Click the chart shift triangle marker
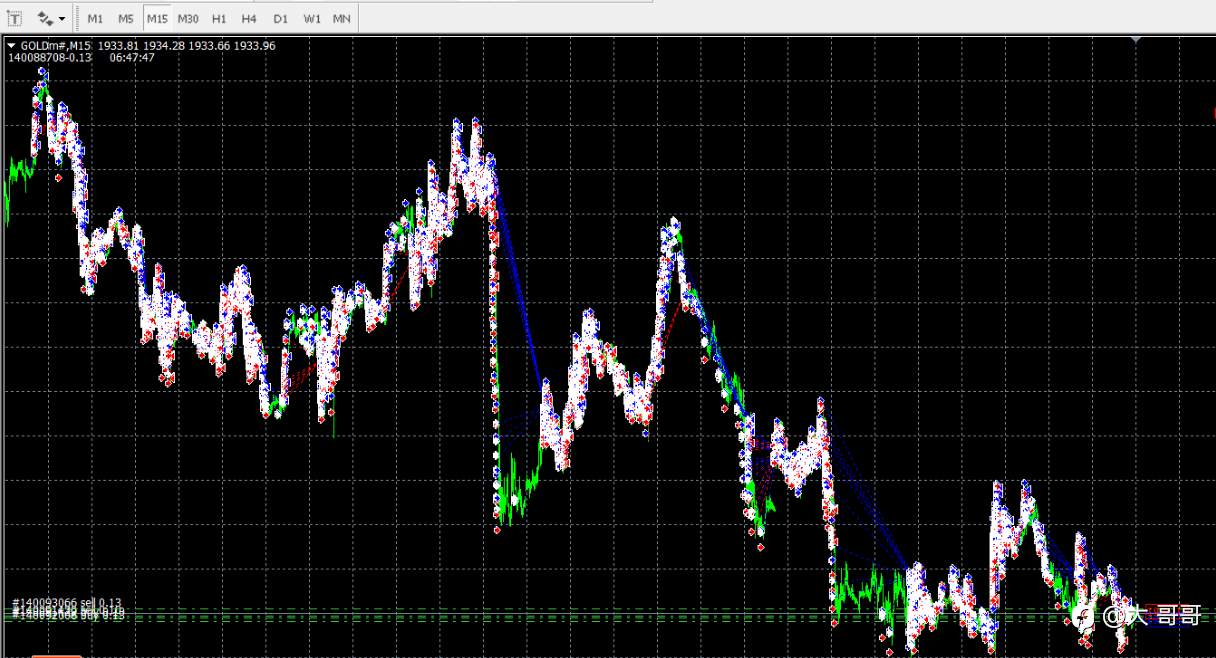The image size is (1216, 658). pyautogui.click(x=1136, y=39)
